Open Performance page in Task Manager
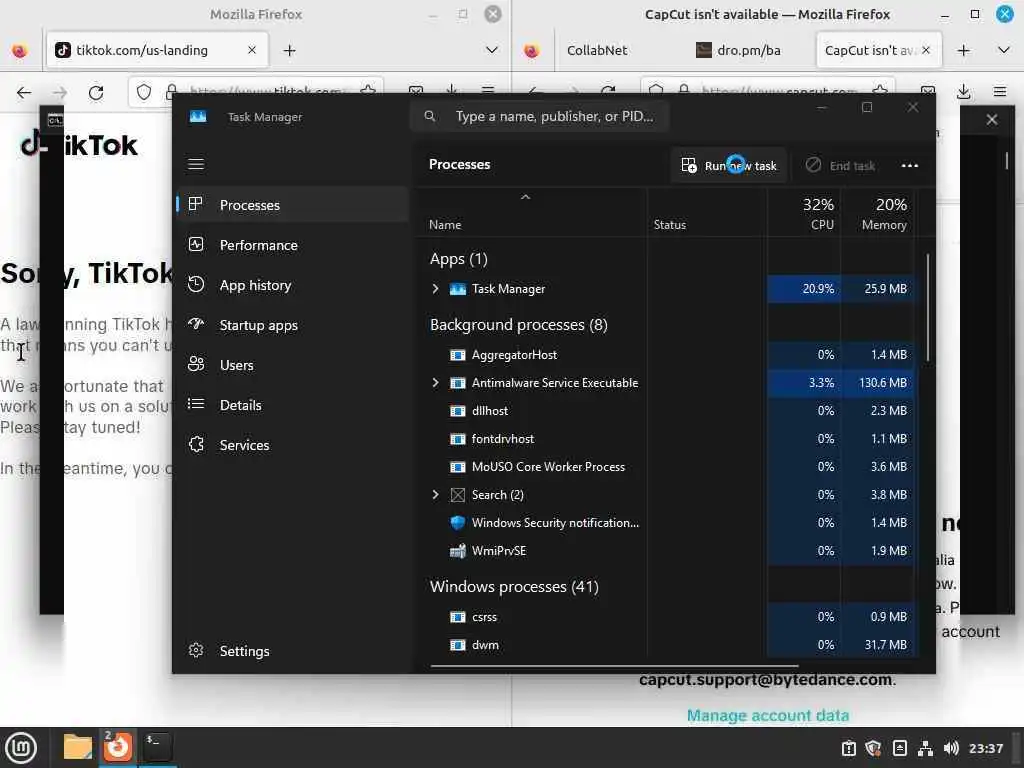 [293, 245]
